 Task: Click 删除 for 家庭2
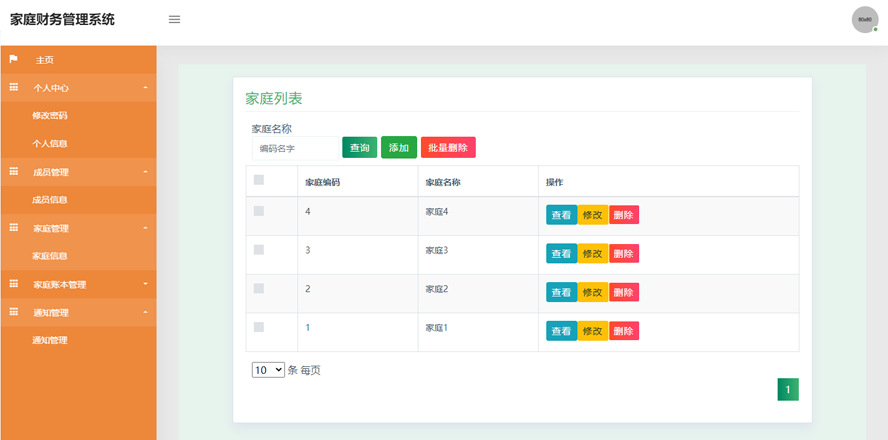624,292
